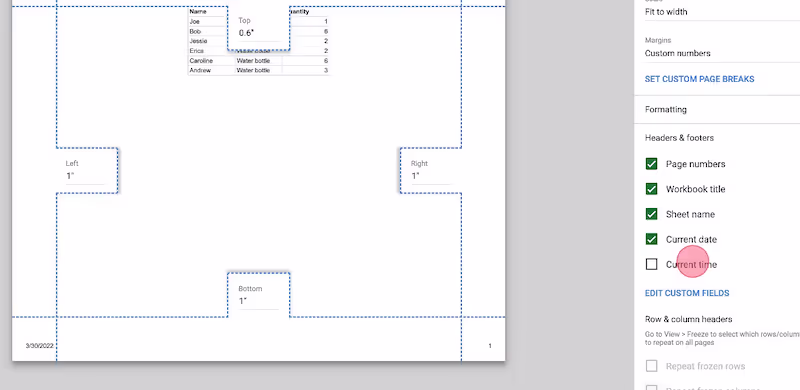Click the Andrew cell in preview table
Image resolution: width=800 pixels, height=390 pixels.
199,70
